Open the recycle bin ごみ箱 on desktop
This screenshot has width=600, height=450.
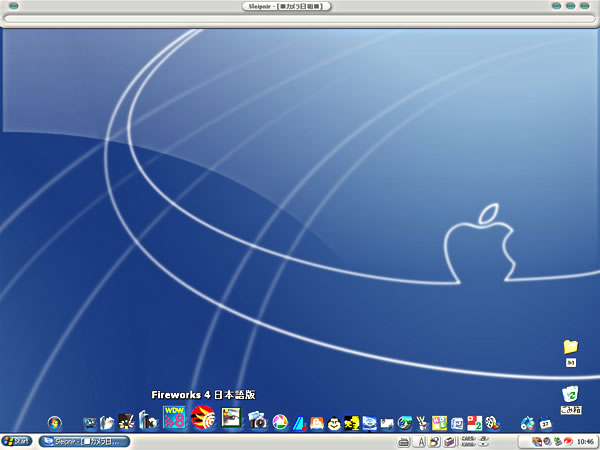571,394
